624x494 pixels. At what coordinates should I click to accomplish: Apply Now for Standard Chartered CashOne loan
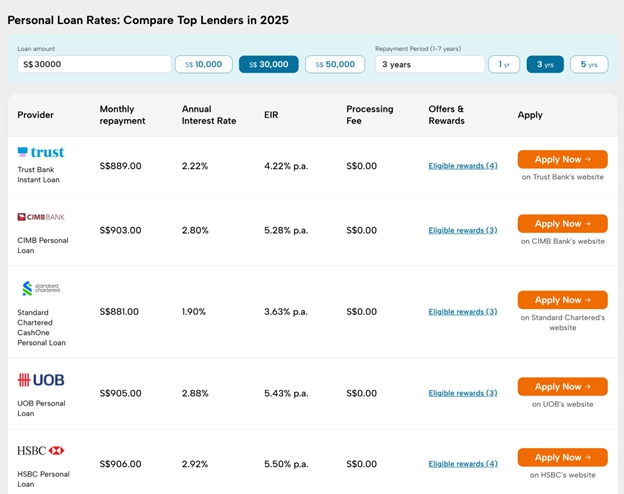tap(563, 300)
